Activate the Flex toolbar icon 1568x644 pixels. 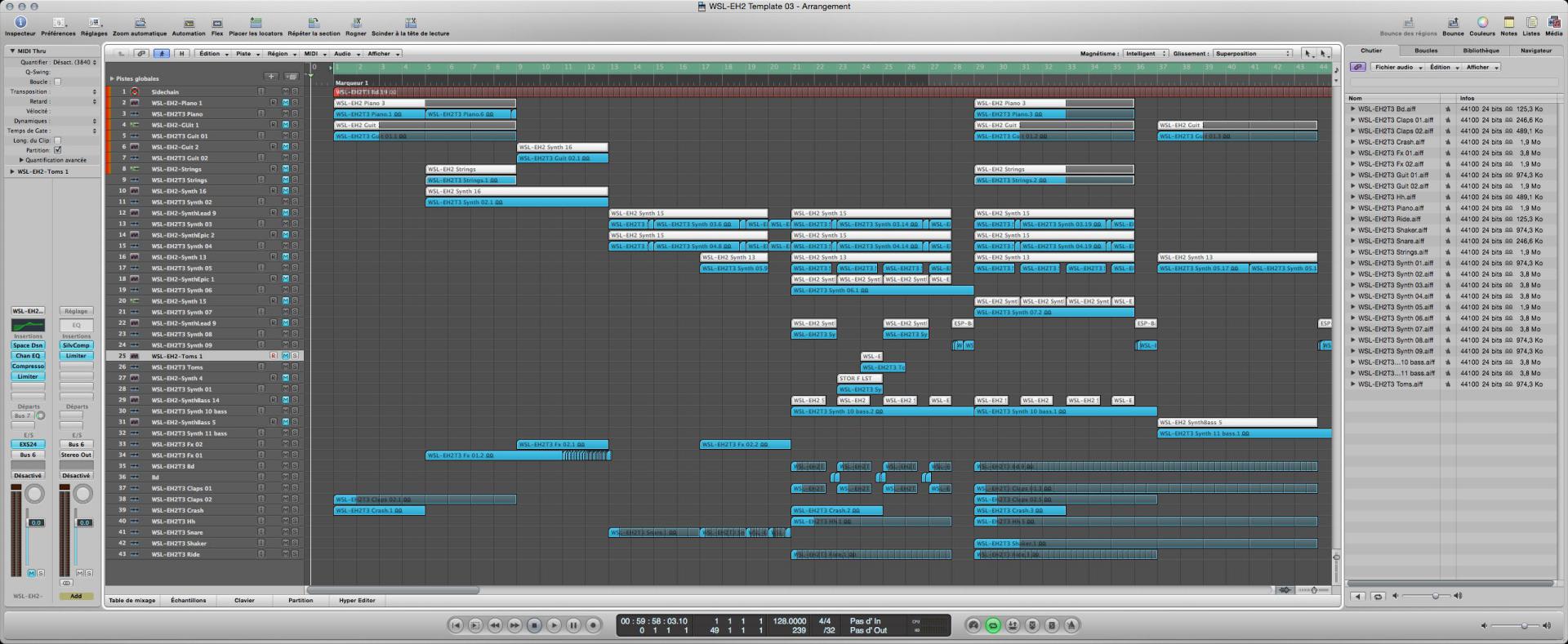217,23
